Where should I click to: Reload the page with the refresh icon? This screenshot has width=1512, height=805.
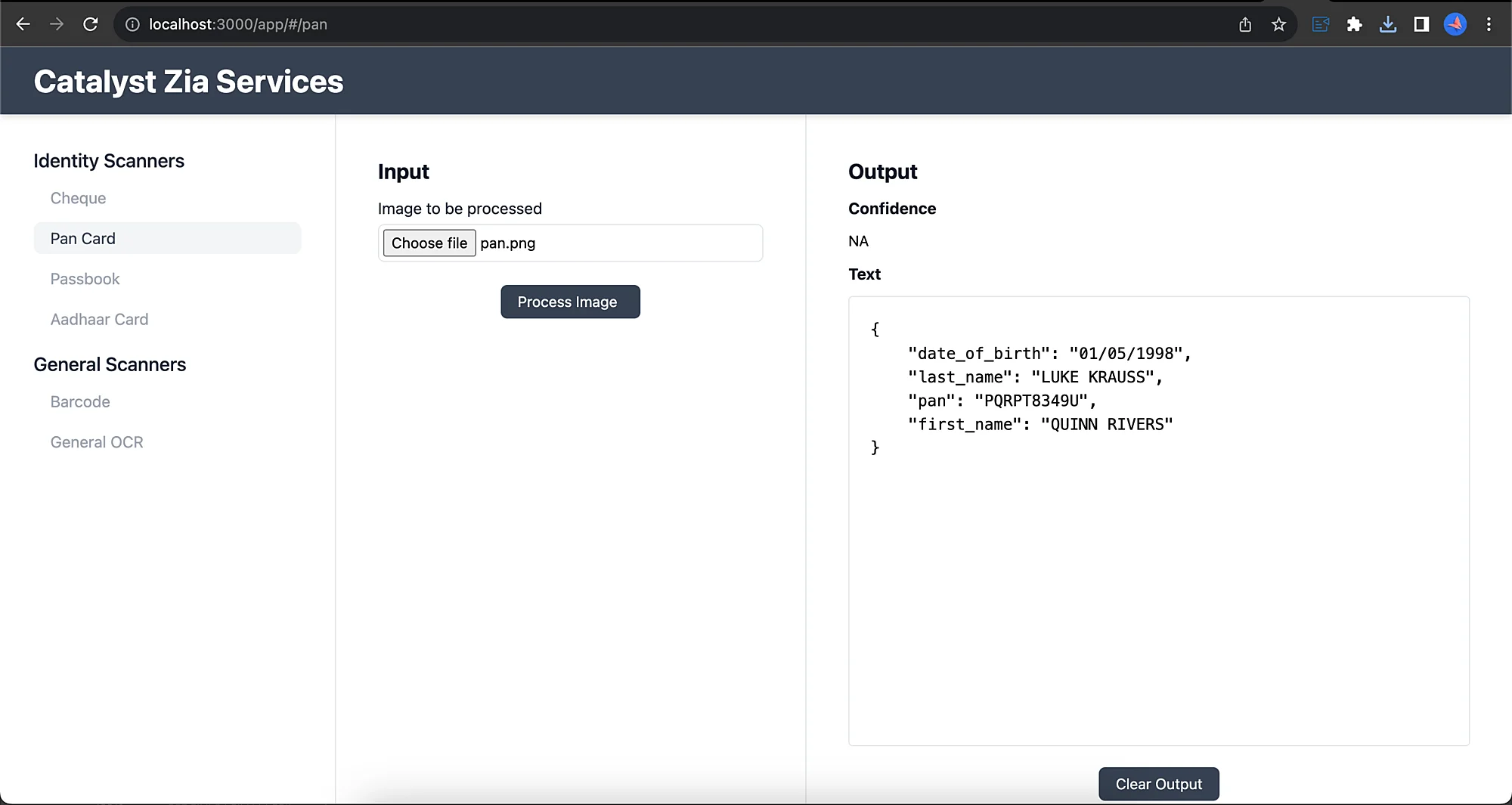click(x=90, y=24)
